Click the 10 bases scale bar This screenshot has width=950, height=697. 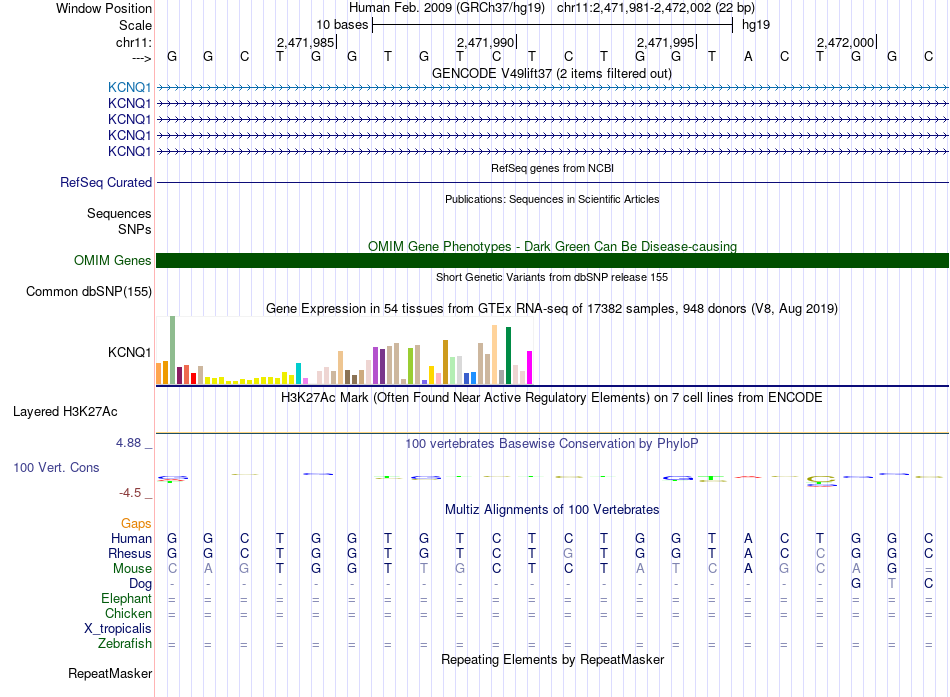click(553, 25)
